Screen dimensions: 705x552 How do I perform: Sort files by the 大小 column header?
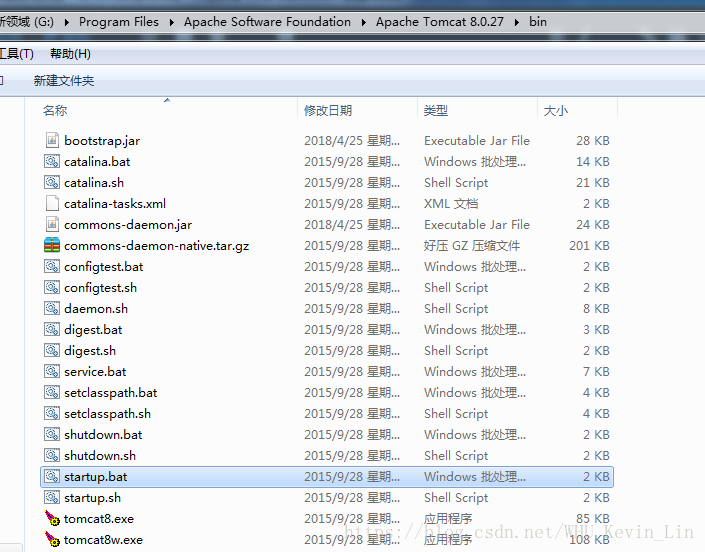pos(555,111)
